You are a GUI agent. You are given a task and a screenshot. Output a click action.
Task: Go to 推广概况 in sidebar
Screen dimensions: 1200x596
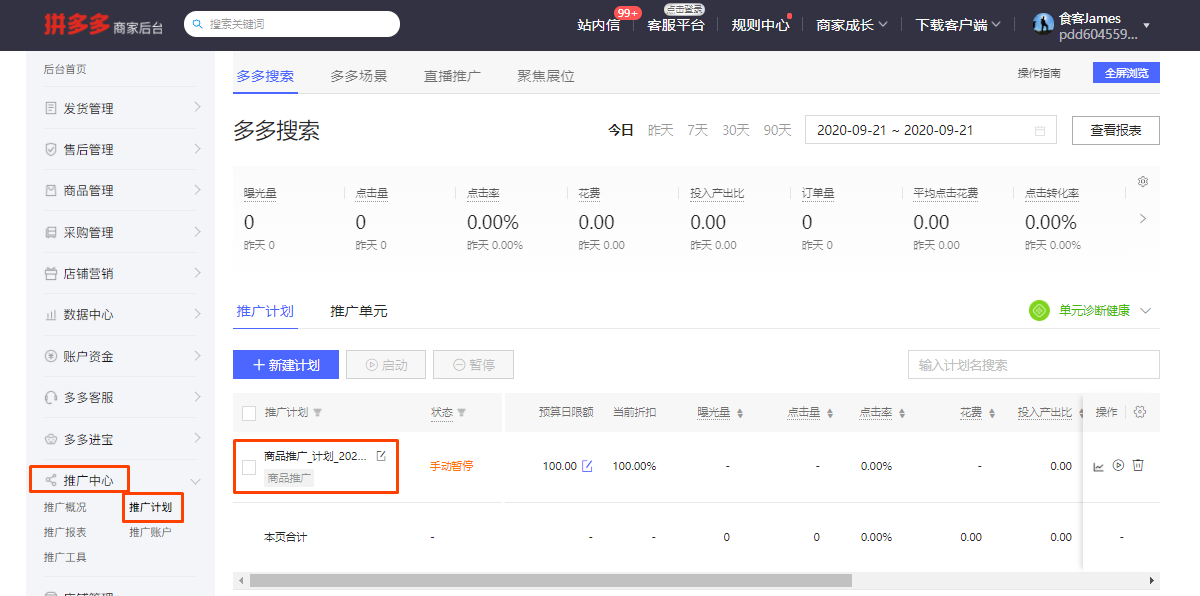(65, 508)
